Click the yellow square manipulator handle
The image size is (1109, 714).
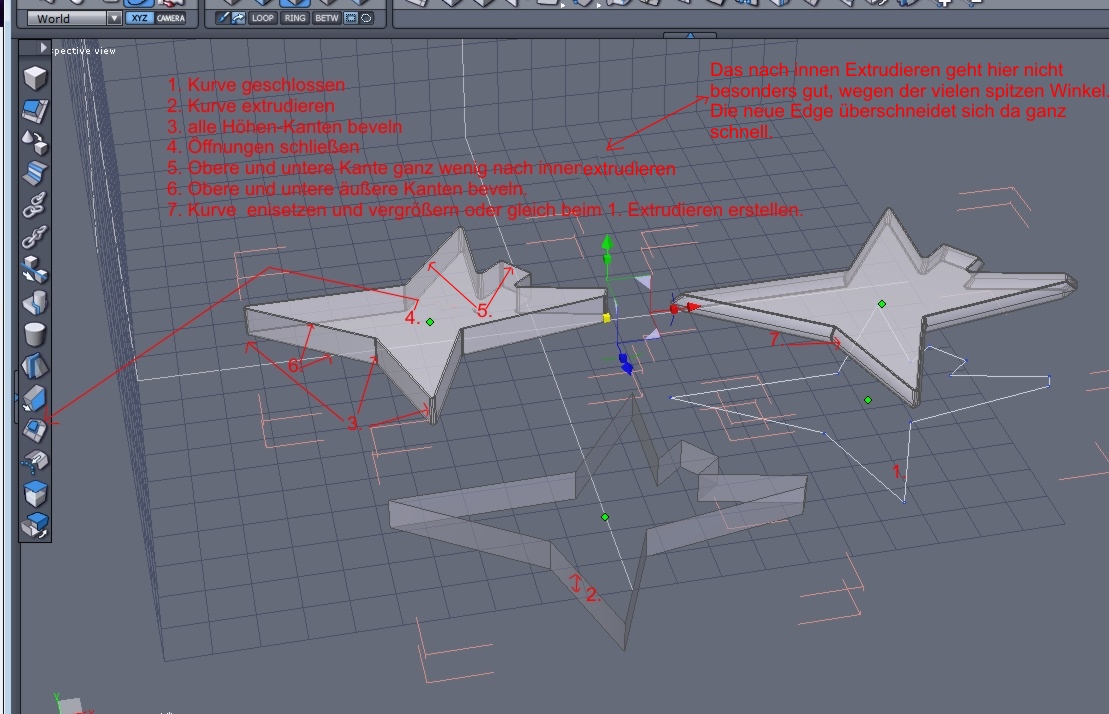pyautogui.click(x=606, y=318)
